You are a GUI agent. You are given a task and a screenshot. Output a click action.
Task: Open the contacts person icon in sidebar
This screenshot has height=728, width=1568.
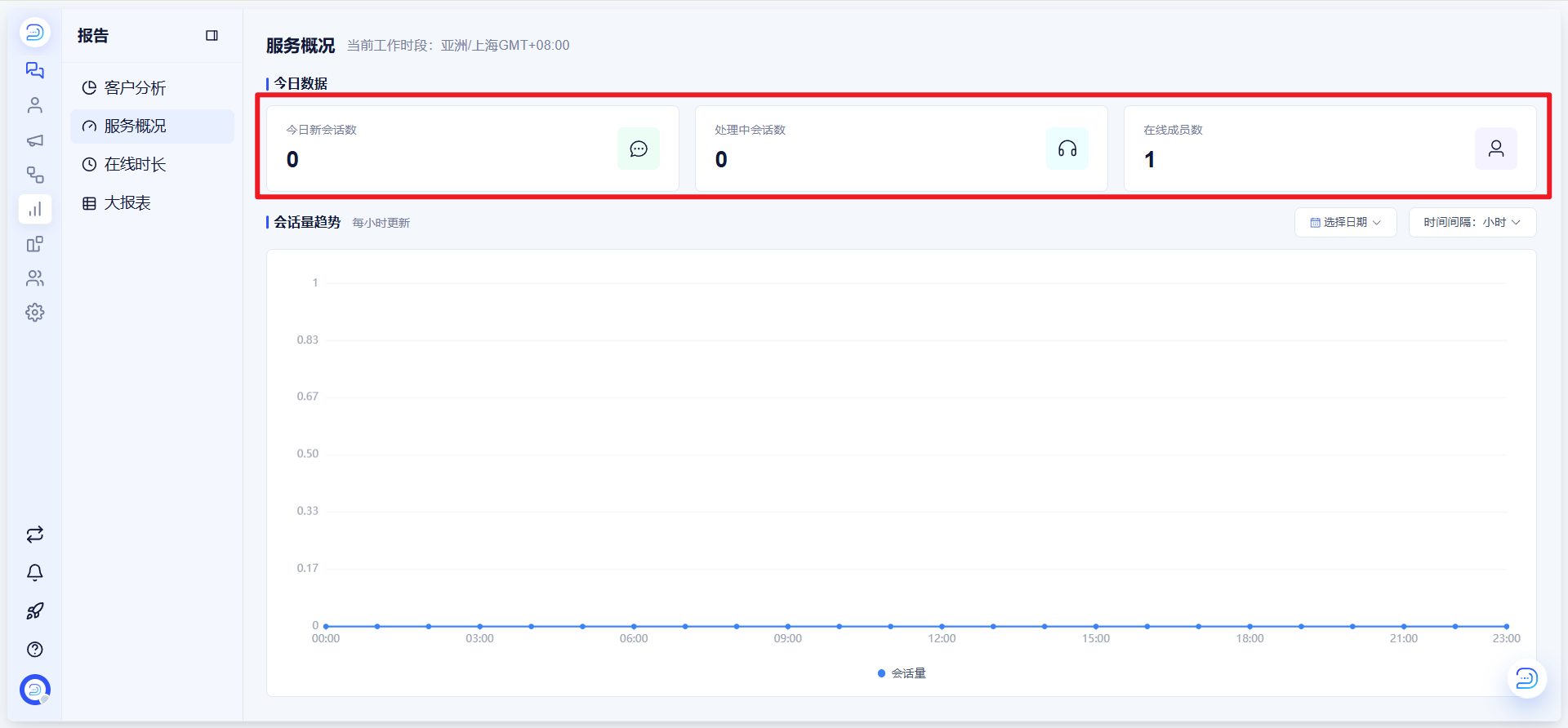[34, 105]
